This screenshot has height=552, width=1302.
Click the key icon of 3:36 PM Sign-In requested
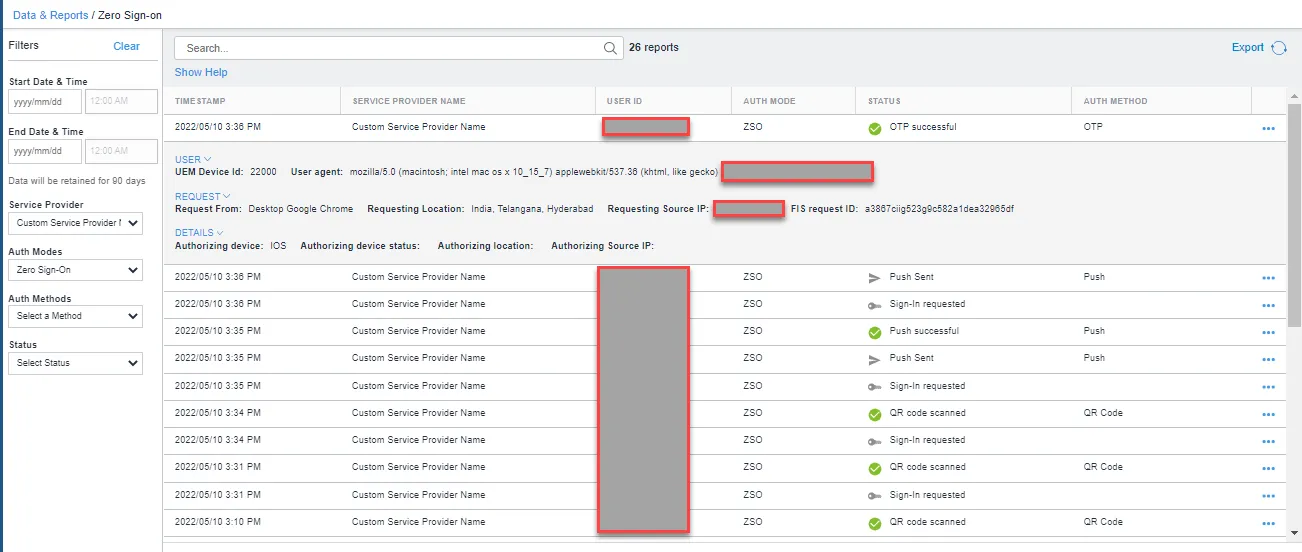875,305
